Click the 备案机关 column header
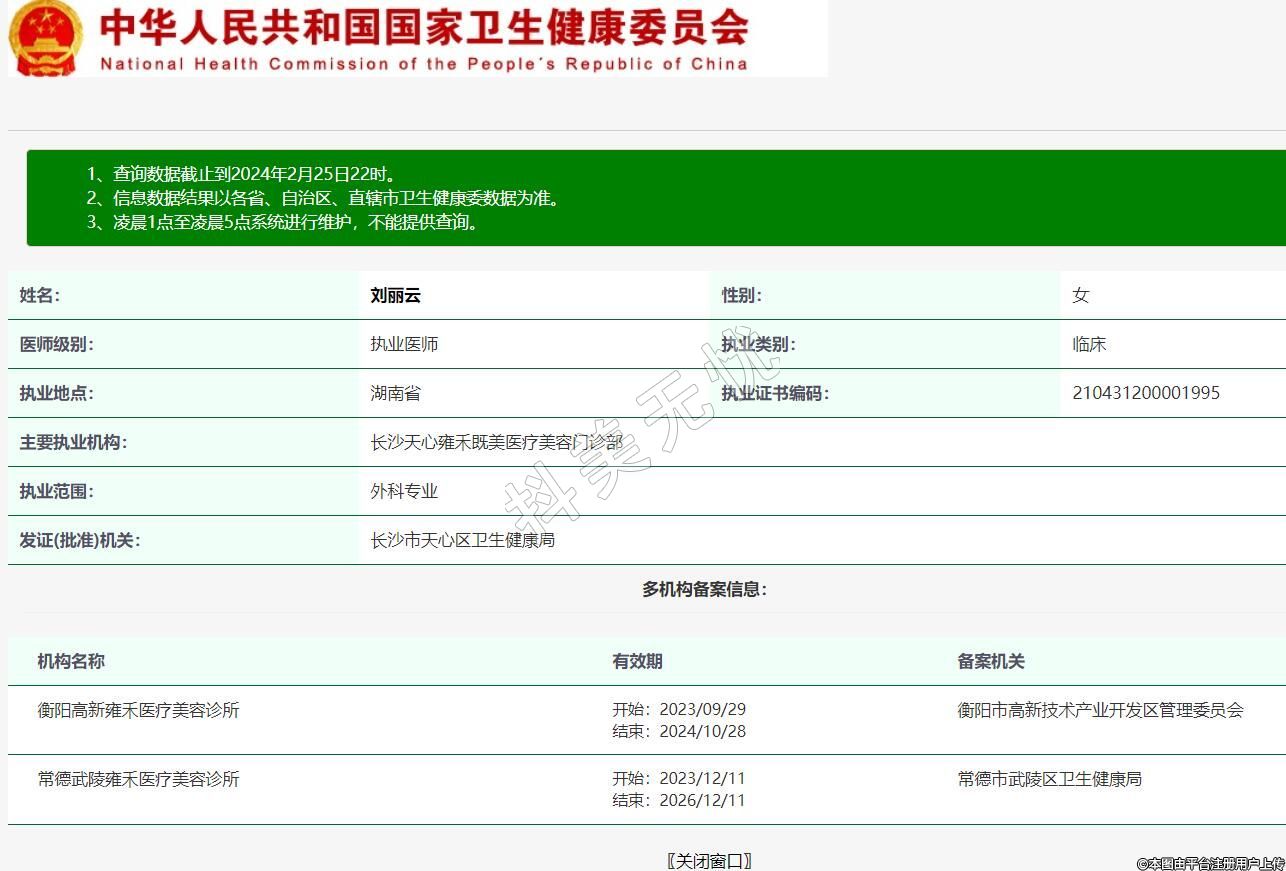 click(990, 661)
